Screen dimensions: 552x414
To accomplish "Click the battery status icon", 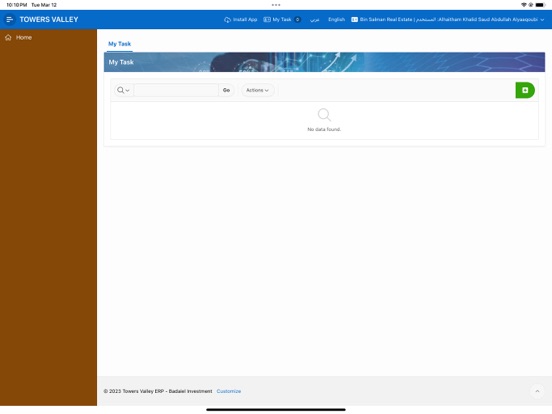I will click(x=540, y=5).
